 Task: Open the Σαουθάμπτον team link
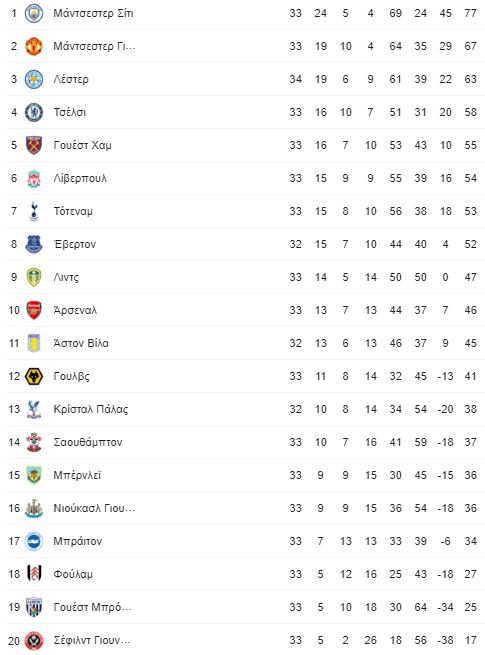[x=88, y=442]
